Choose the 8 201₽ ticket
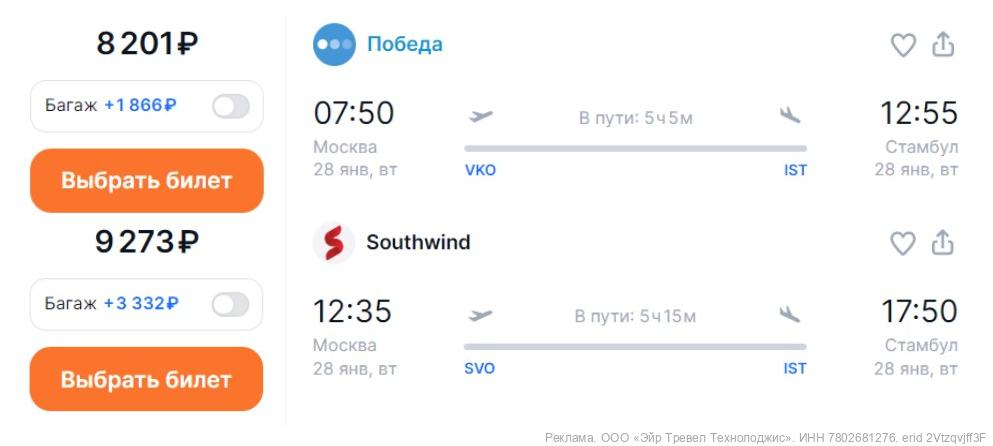993x446 pixels. click(146, 181)
